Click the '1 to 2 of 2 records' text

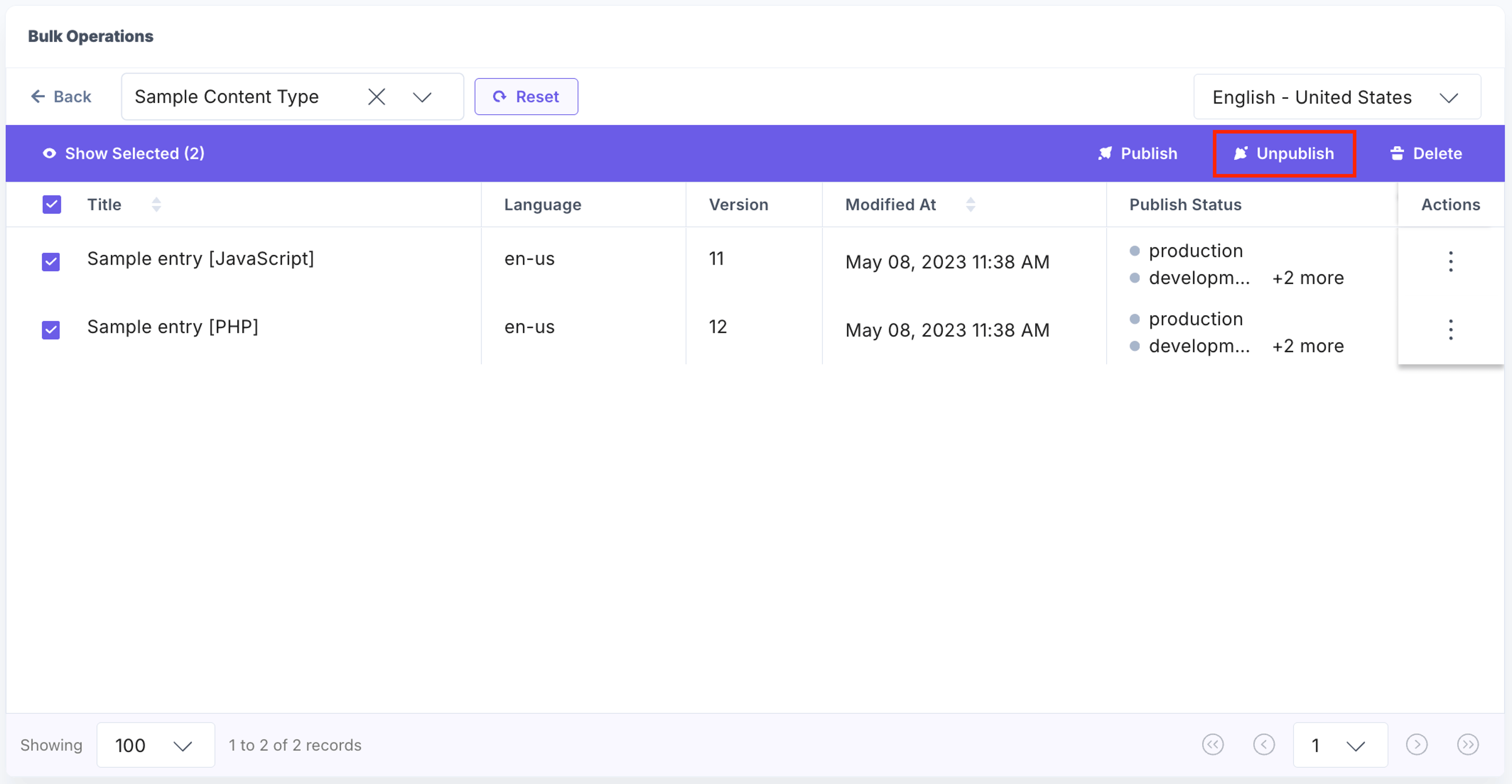295,745
